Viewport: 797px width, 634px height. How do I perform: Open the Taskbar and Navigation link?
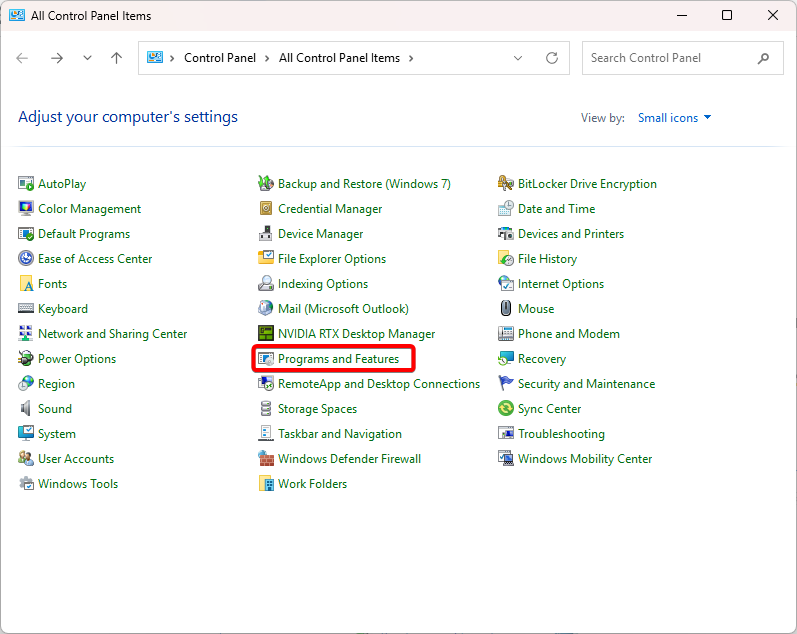340,433
